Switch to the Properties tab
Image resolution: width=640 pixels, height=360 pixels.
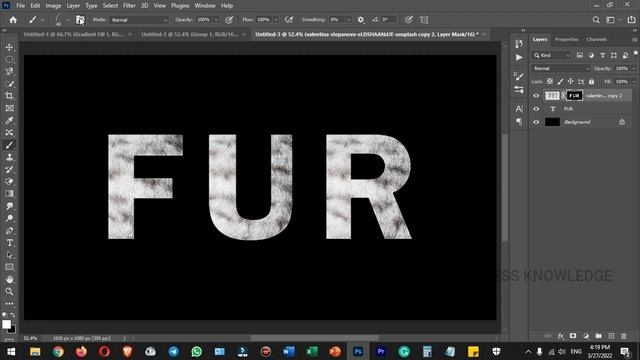click(567, 40)
